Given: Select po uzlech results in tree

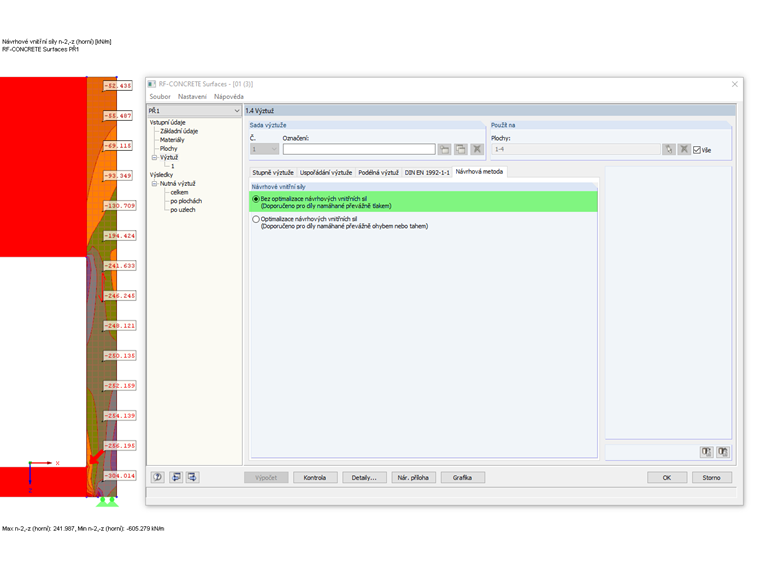Looking at the screenshot, I should tap(183, 210).
